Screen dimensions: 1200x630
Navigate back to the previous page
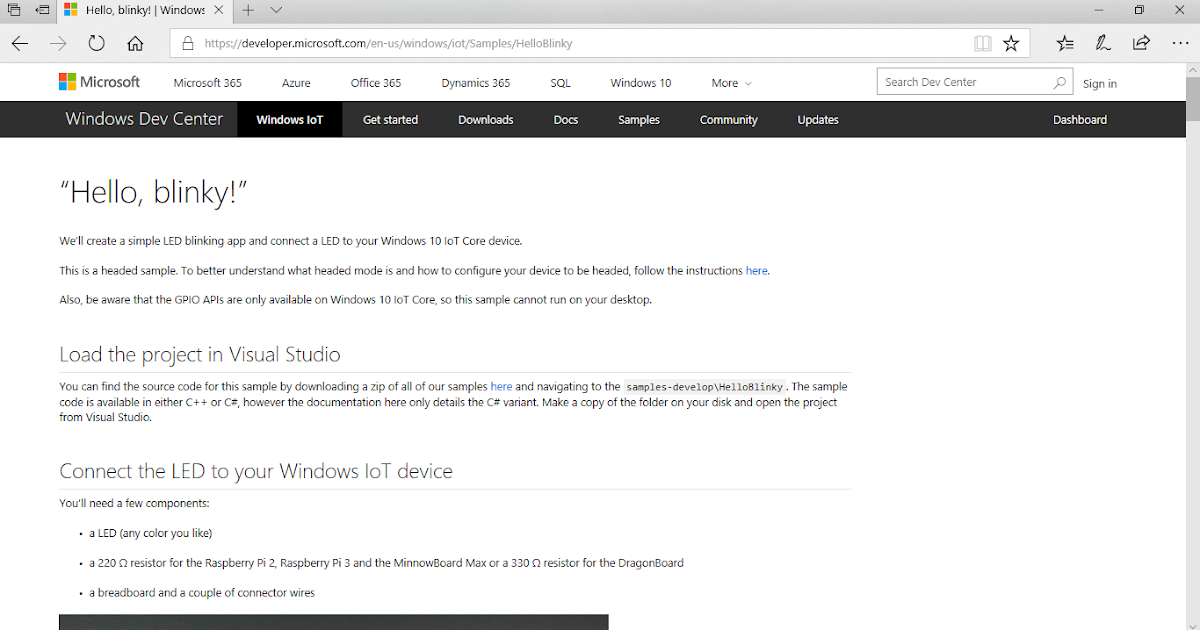tap(20, 43)
